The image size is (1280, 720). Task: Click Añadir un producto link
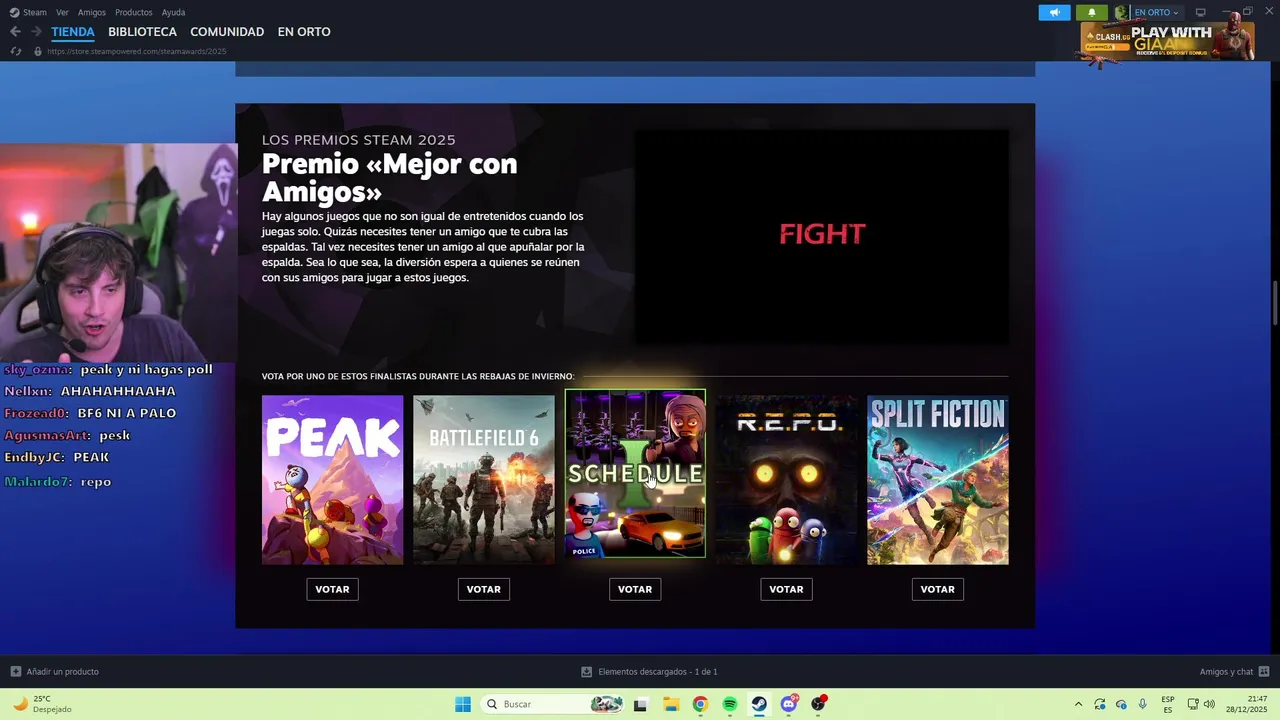(x=62, y=672)
